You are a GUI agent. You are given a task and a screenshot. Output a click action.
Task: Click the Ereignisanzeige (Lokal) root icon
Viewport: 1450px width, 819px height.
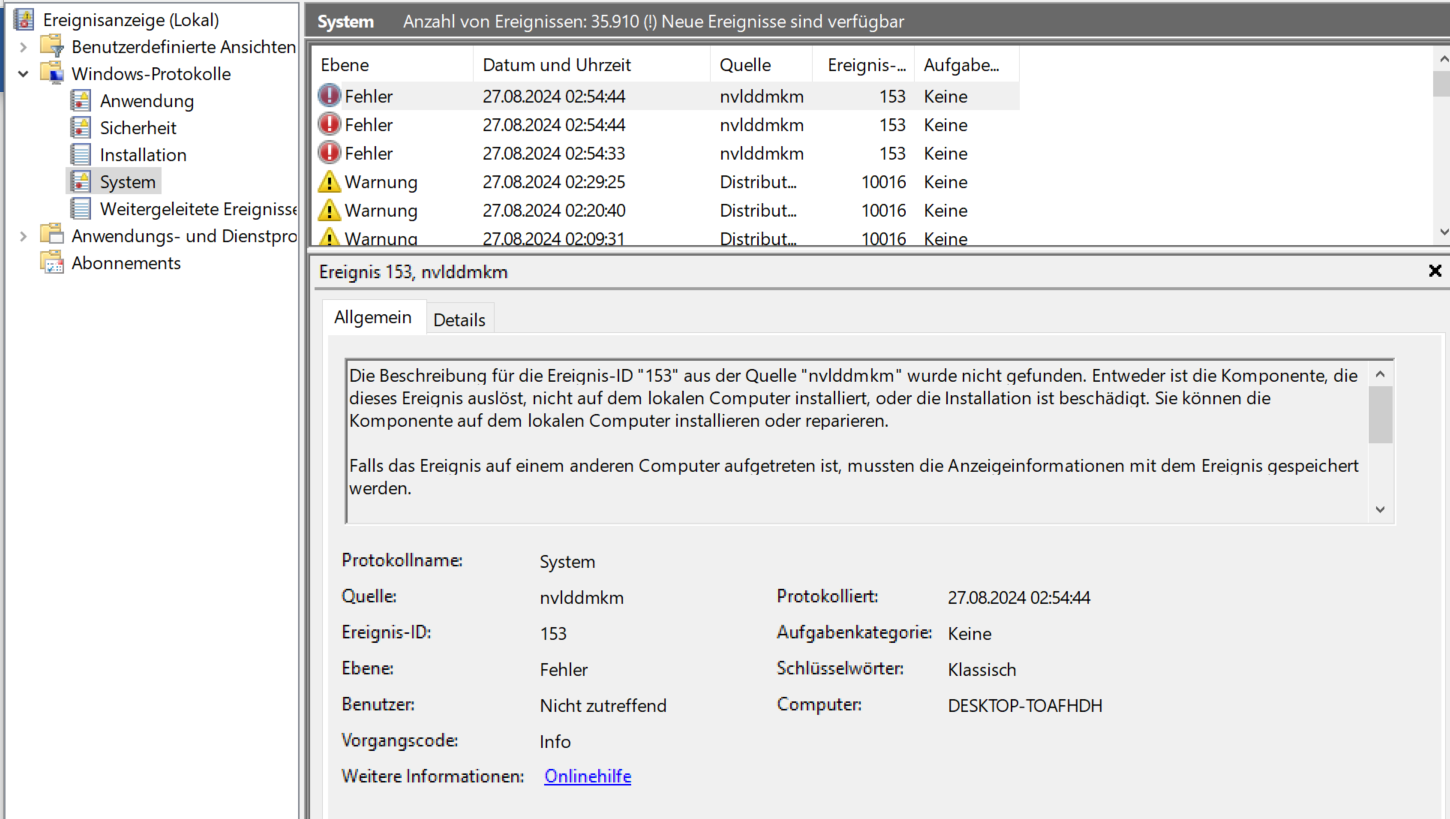[24, 20]
